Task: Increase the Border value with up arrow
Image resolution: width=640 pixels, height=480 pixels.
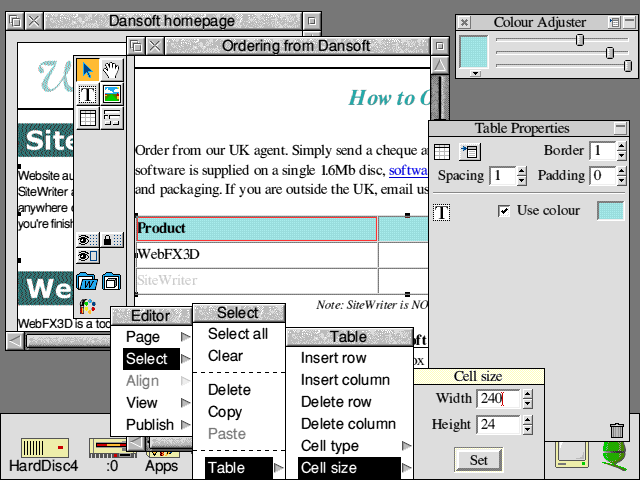Action: [x=621, y=146]
